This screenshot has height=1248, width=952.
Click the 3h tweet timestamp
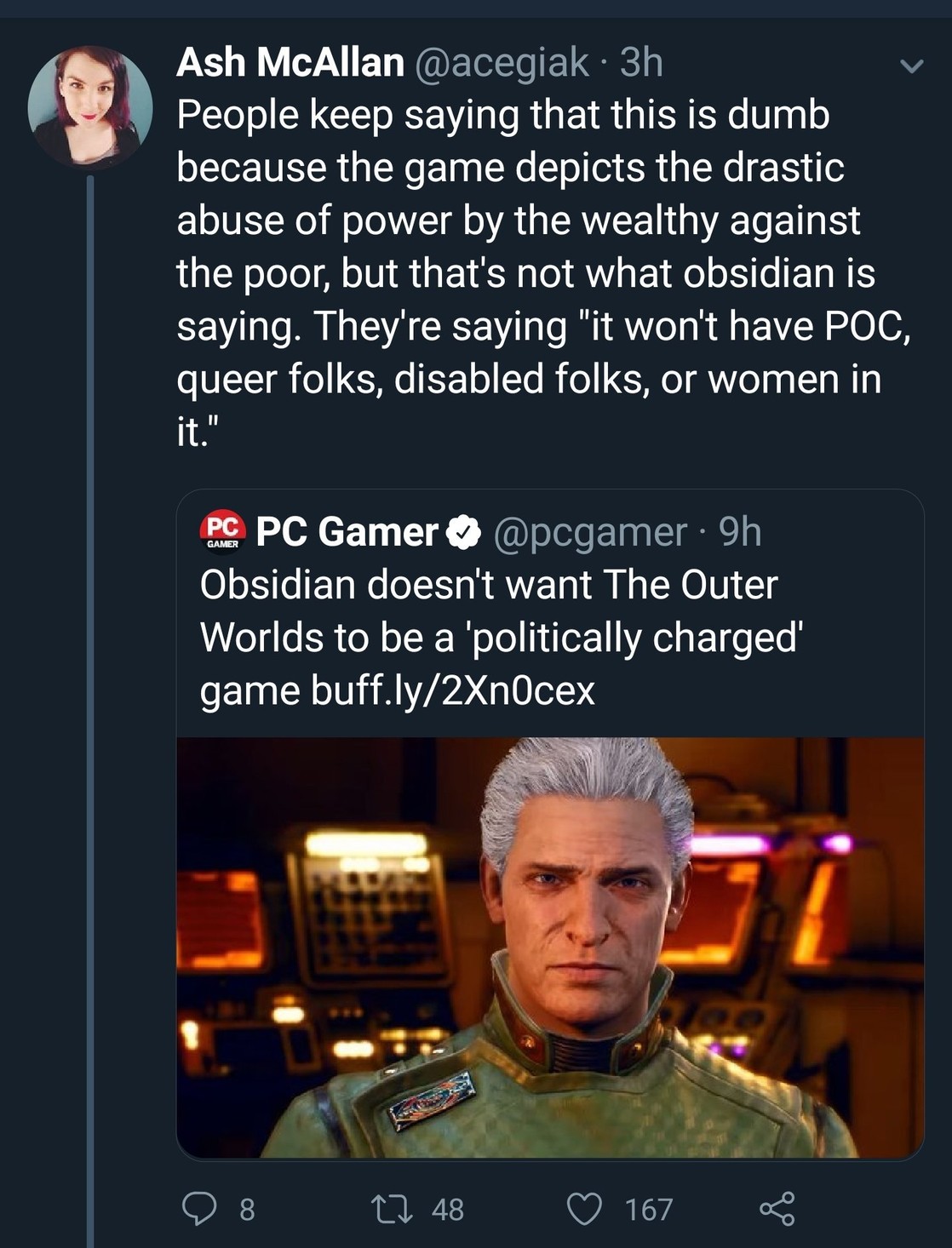pos(641,62)
